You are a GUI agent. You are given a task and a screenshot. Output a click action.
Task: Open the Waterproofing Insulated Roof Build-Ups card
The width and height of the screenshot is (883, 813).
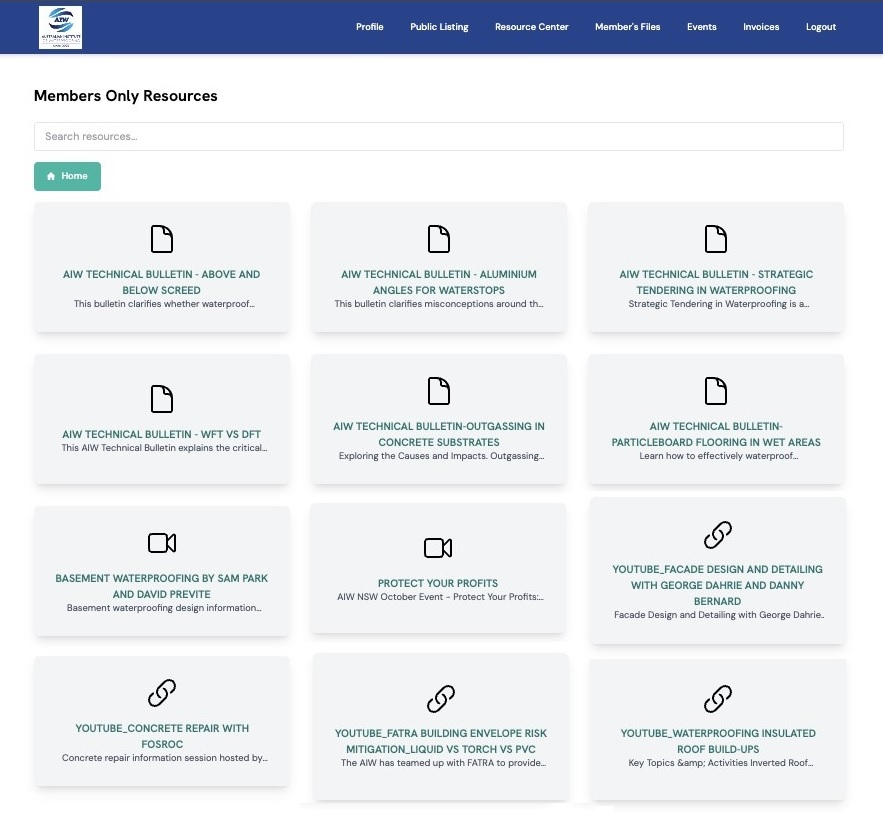pyautogui.click(x=717, y=740)
